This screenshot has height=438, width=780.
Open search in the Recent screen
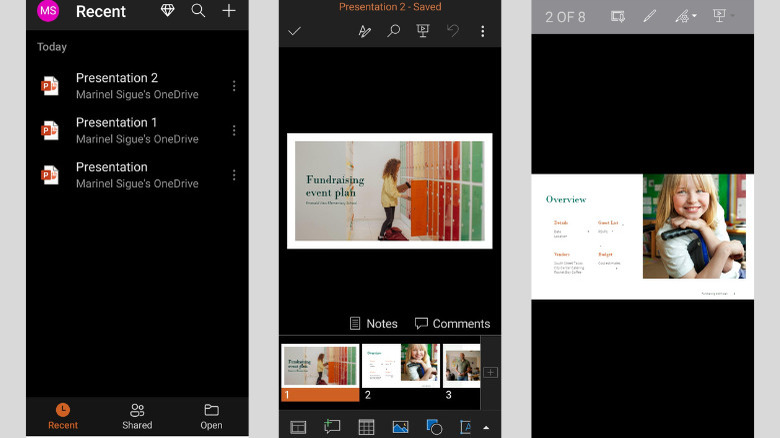198,11
